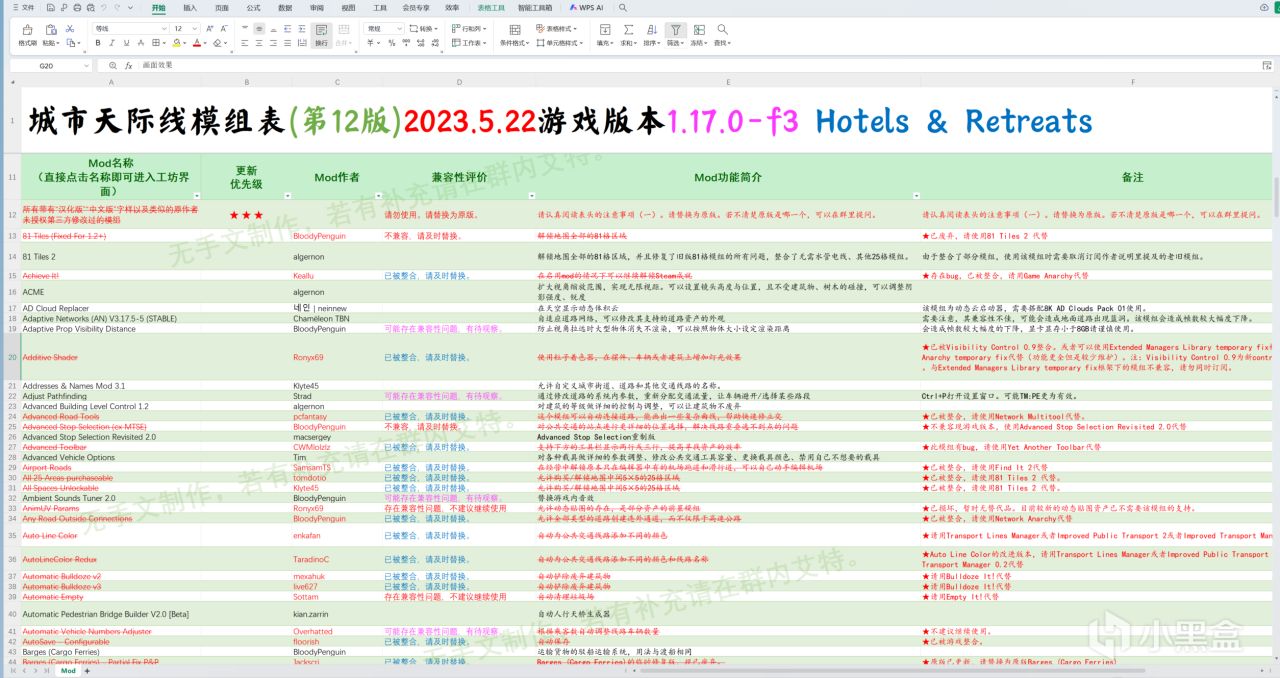Screen dimensions: 1280x678
Task: Click the Redo arrow icon
Action: click(x=117, y=7)
